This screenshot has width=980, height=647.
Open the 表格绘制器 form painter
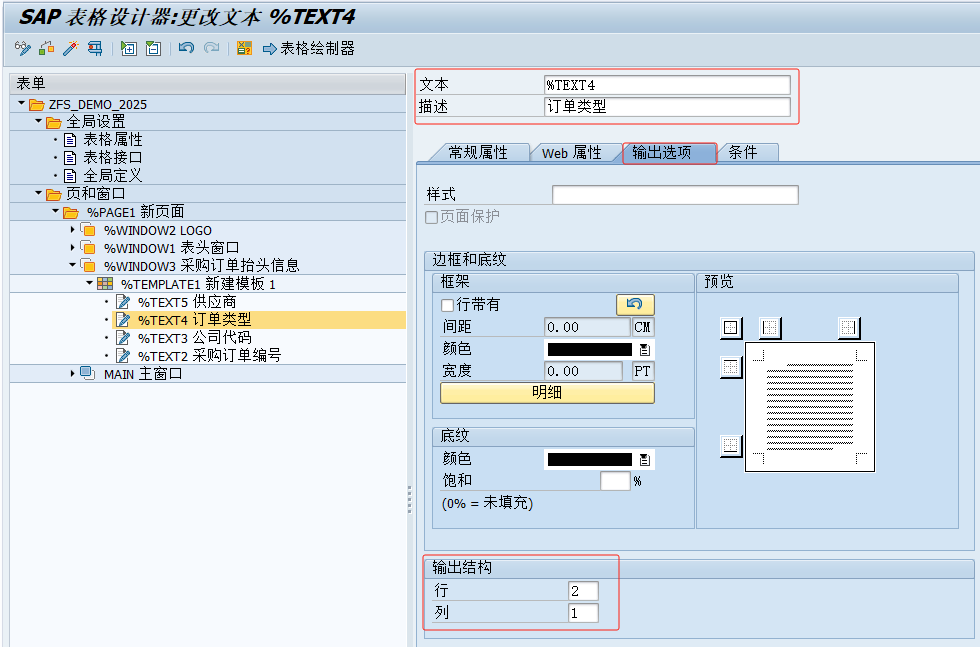pyautogui.click(x=309, y=48)
